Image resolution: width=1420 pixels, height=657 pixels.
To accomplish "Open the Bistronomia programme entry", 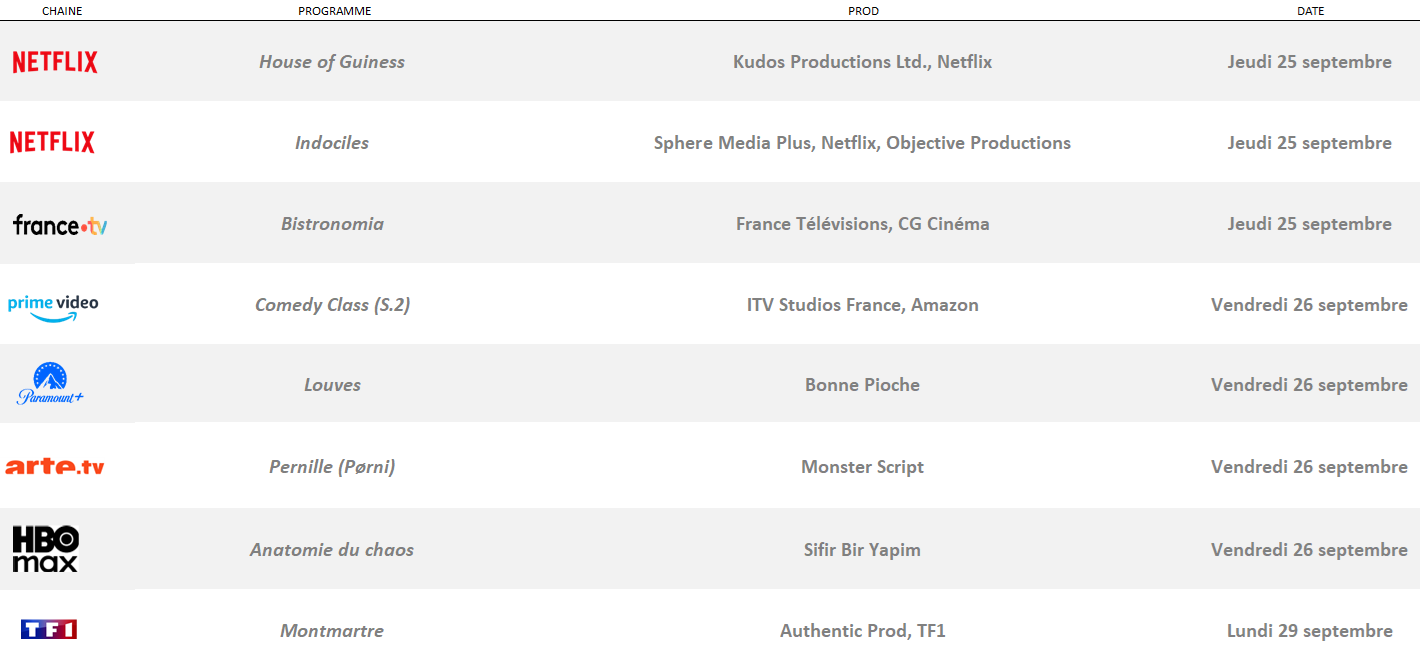I will (x=332, y=224).
